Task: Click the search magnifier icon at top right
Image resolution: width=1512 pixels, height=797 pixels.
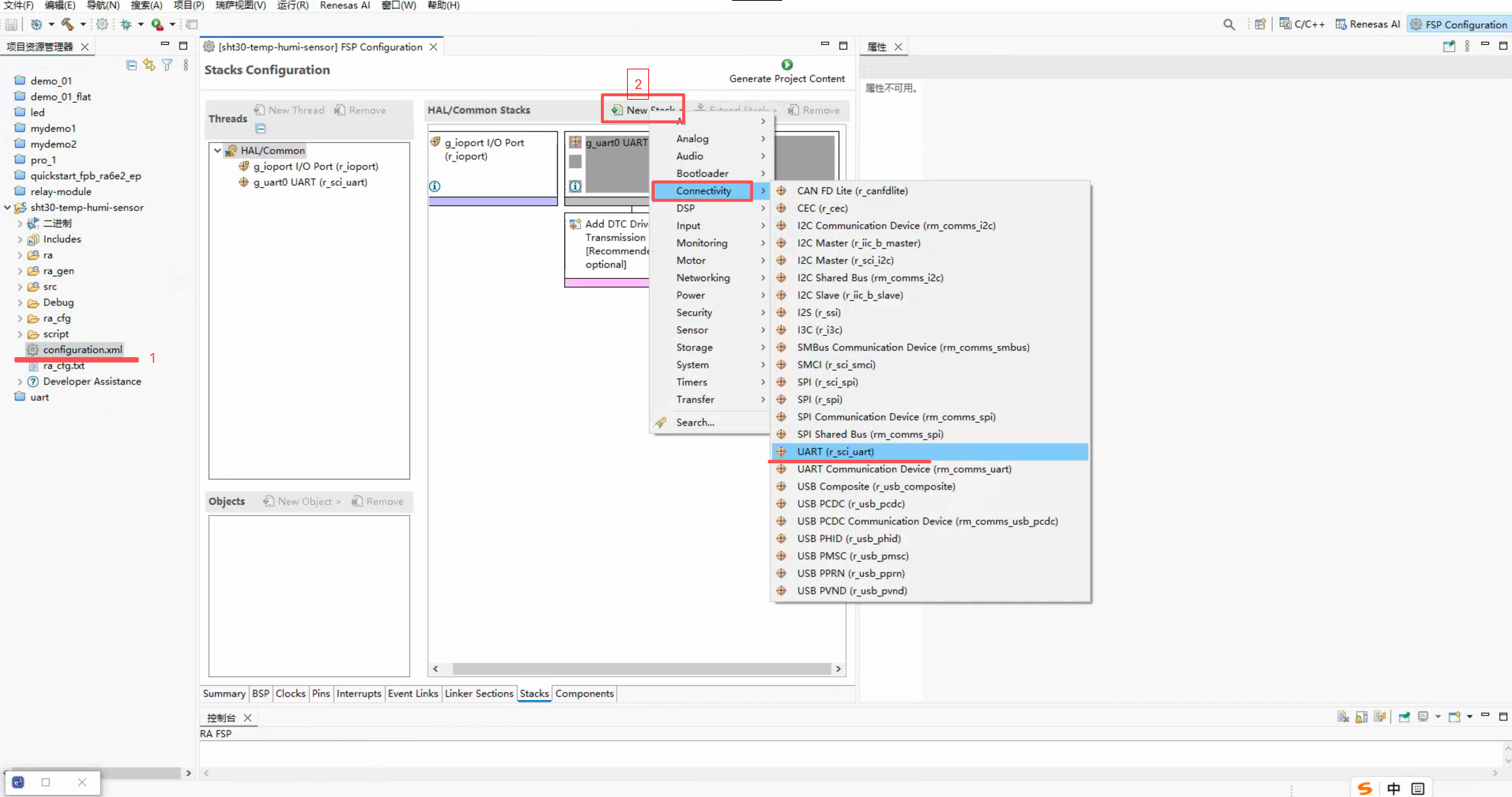Action: tap(1229, 24)
